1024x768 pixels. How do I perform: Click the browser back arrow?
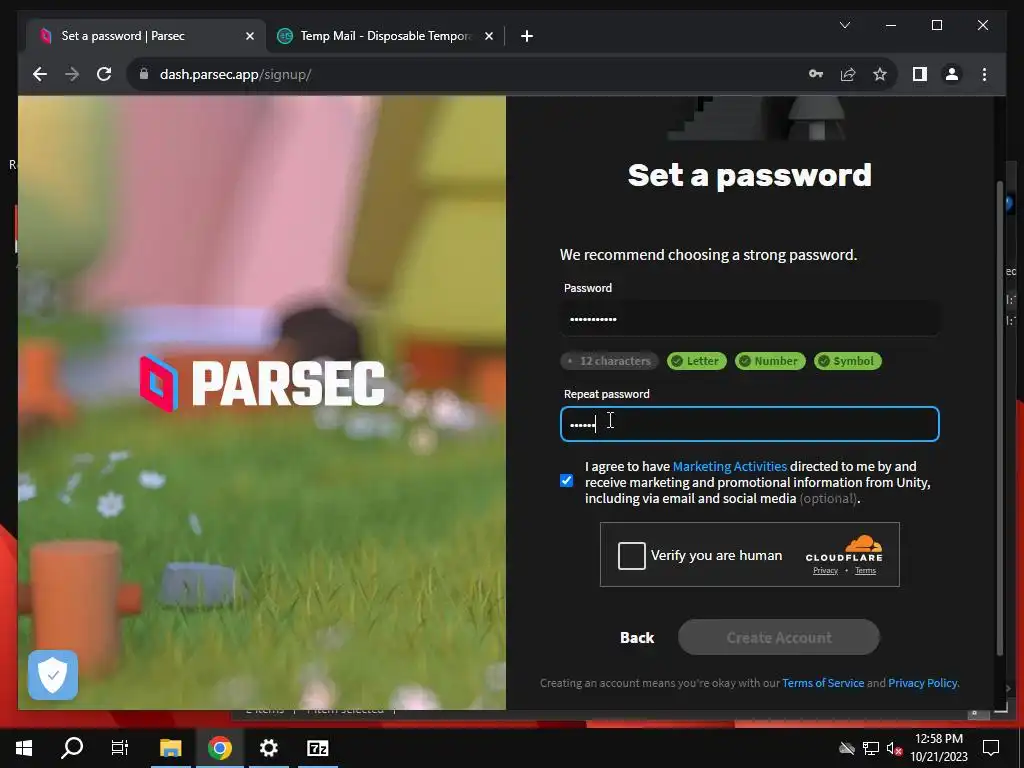pyautogui.click(x=40, y=74)
